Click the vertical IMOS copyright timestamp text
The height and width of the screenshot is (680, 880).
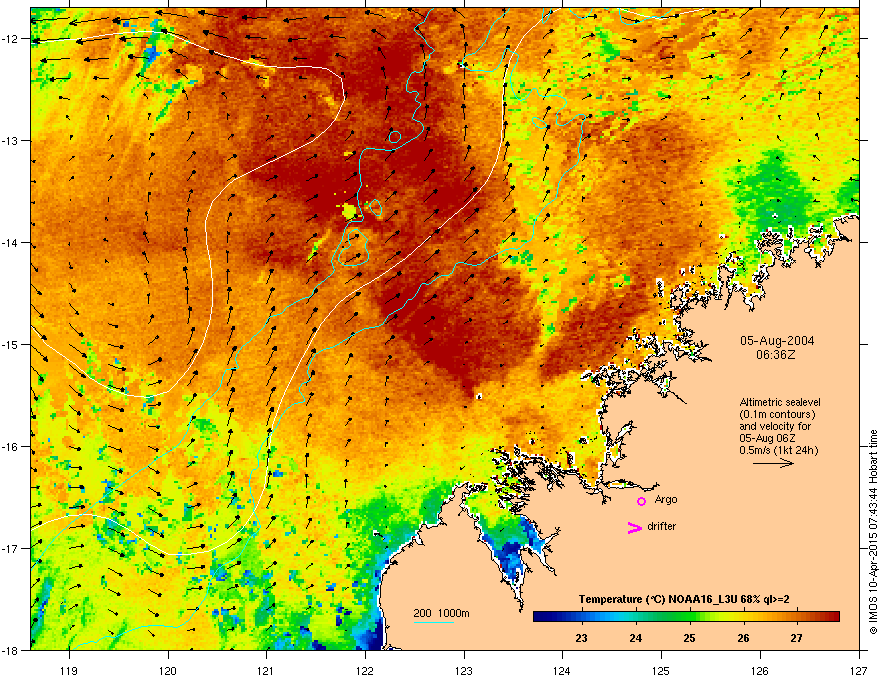[x=873, y=532]
